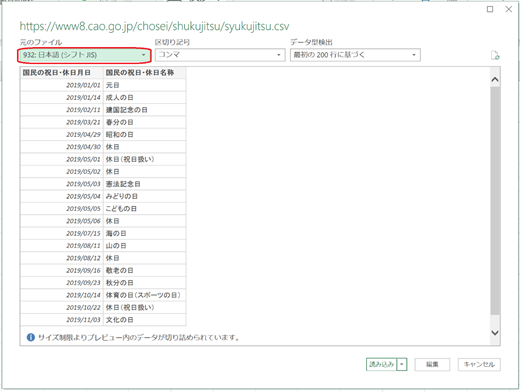Click the cell こどもの日
Image resolution: width=520 pixels, height=392 pixels.
point(144,209)
